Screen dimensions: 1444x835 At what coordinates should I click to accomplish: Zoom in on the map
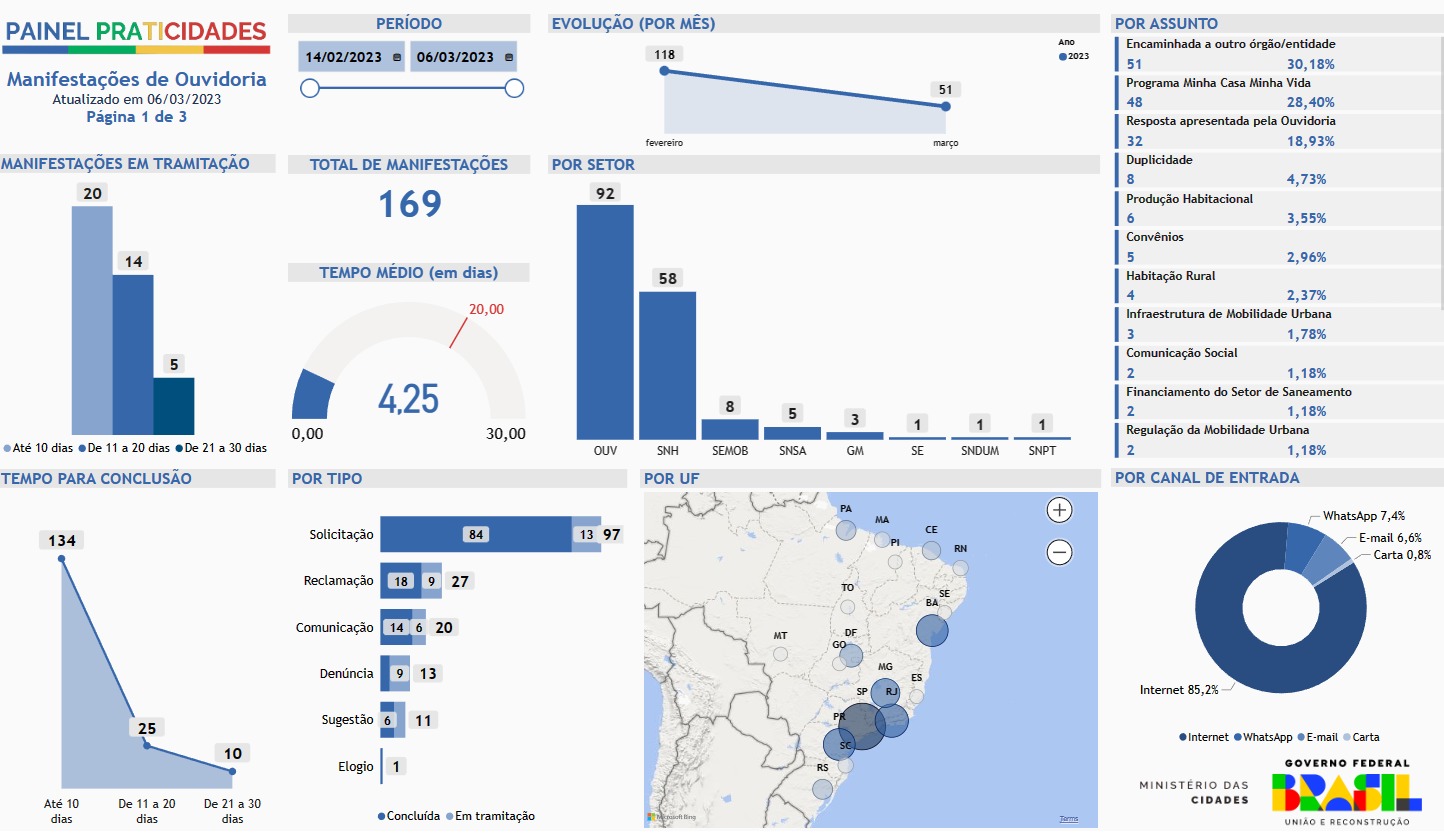point(1059,510)
